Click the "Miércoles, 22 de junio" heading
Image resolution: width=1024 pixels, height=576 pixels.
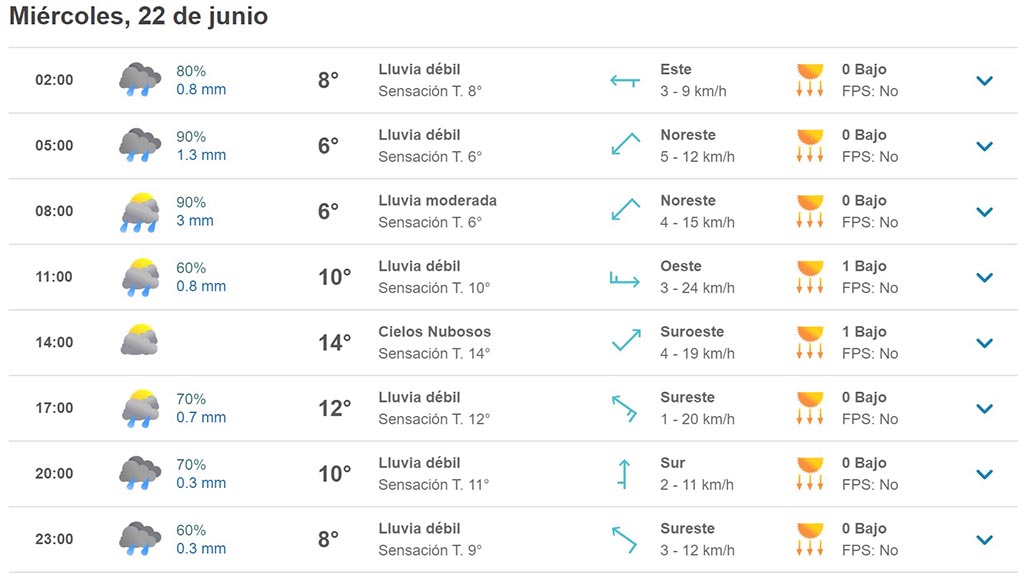(x=139, y=17)
